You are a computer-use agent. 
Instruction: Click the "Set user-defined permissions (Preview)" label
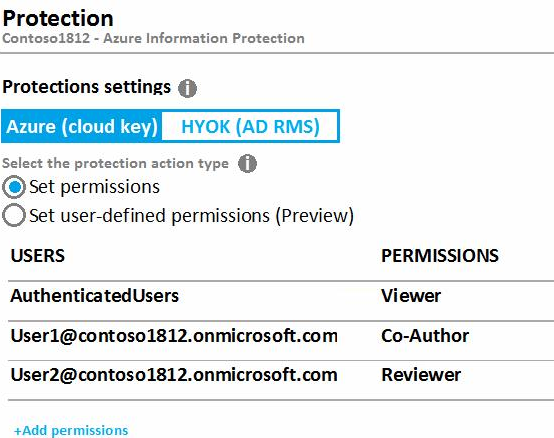[x=191, y=215]
